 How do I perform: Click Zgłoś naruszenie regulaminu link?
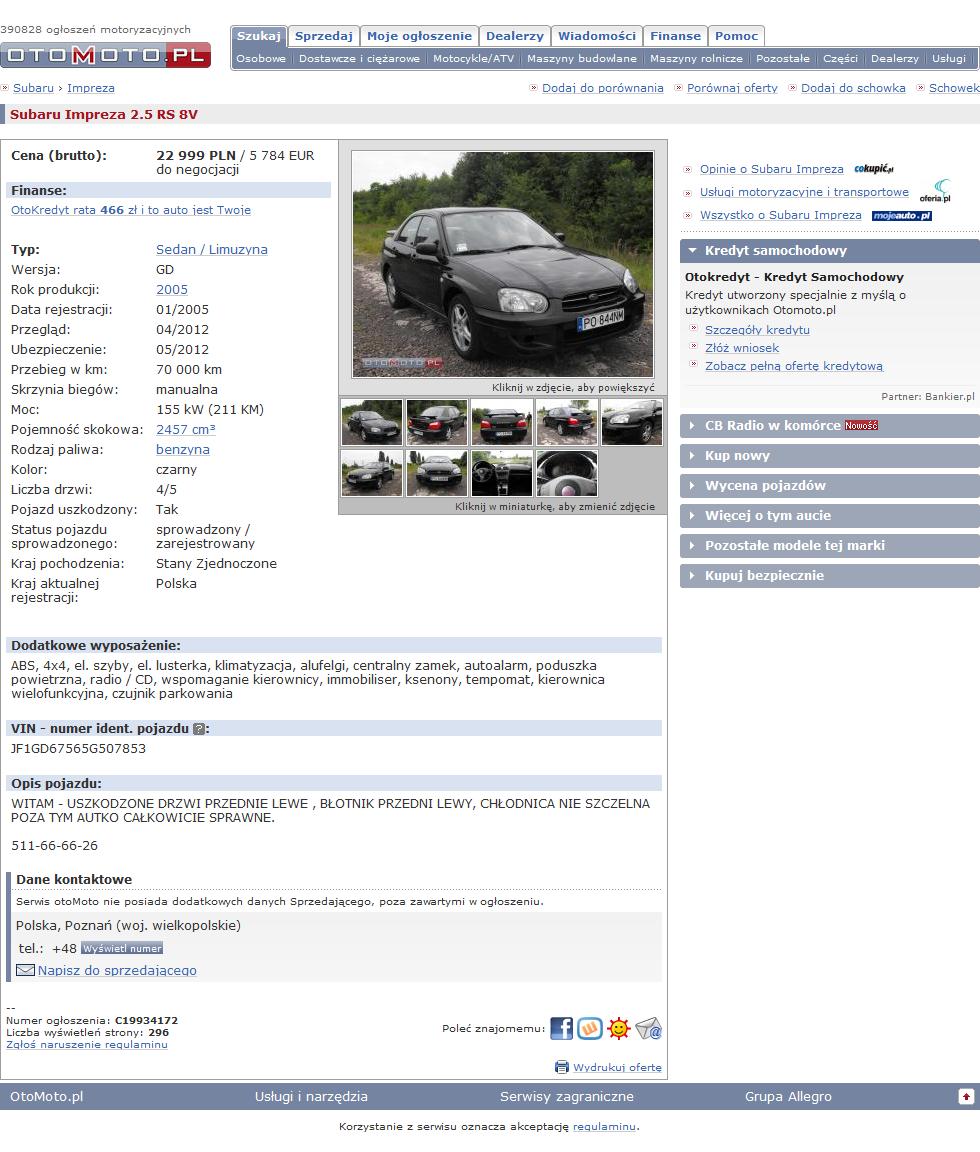(x=87, y=1045)
